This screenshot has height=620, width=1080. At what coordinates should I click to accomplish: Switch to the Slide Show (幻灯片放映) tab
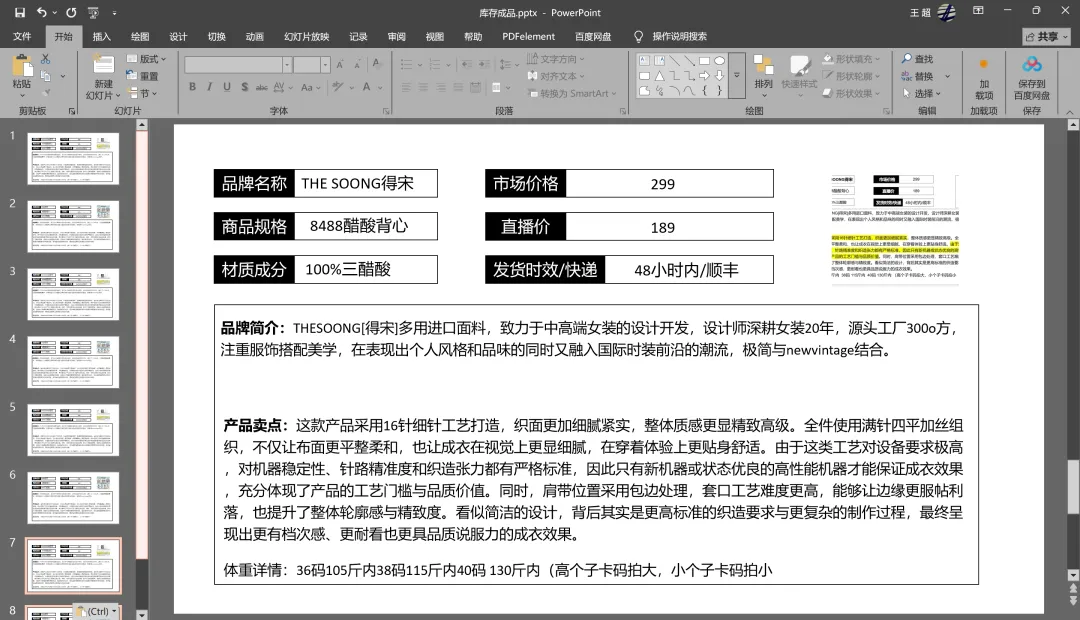307,37
